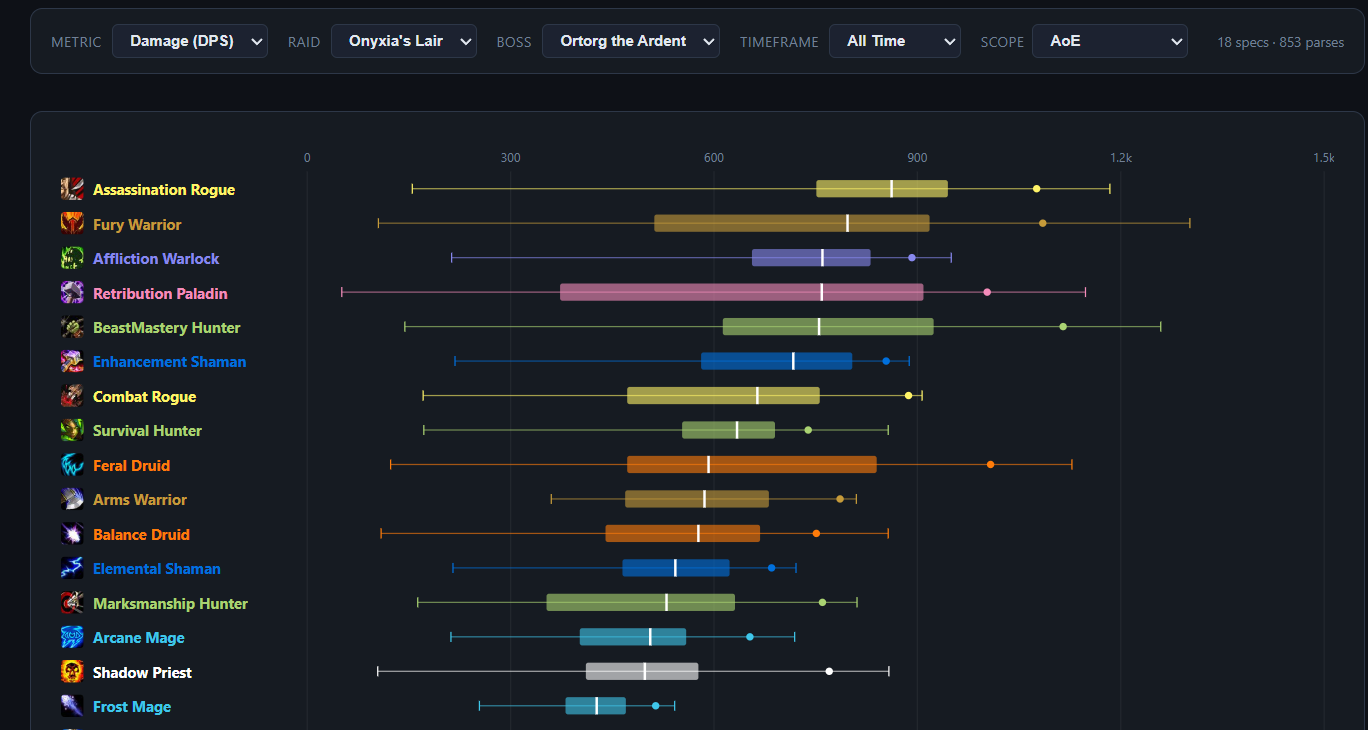Click the Marksmanship Hunter box plot bar

(640, 602)
